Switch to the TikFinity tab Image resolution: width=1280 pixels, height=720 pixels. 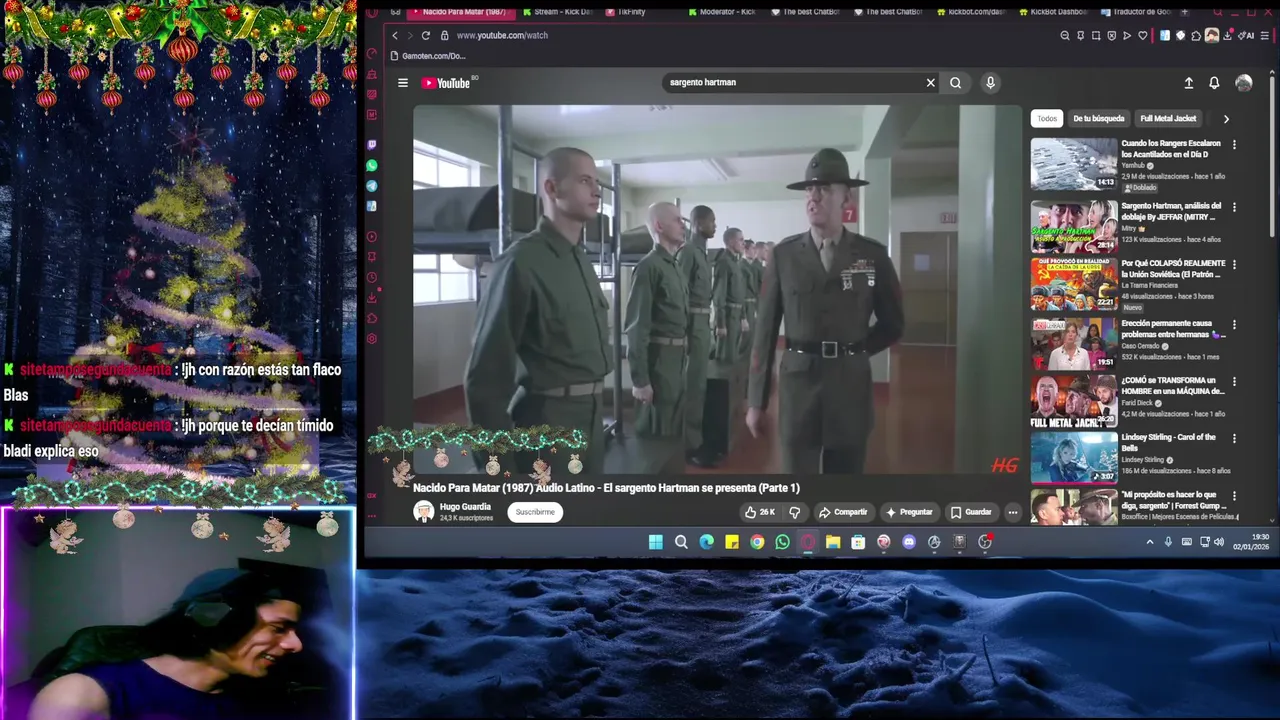click(627, 12)
